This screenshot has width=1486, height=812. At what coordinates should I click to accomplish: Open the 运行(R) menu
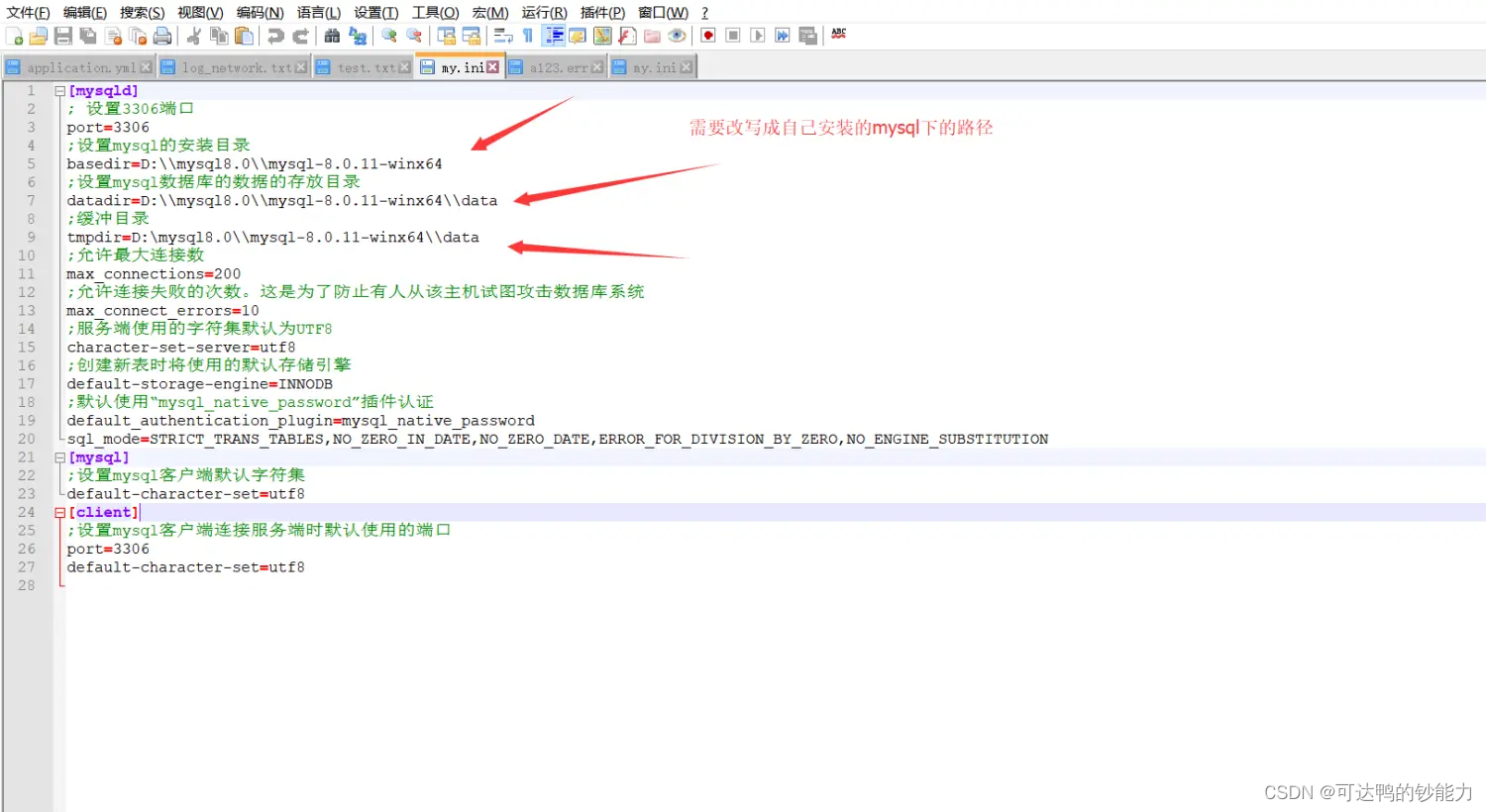pos(545,12)
